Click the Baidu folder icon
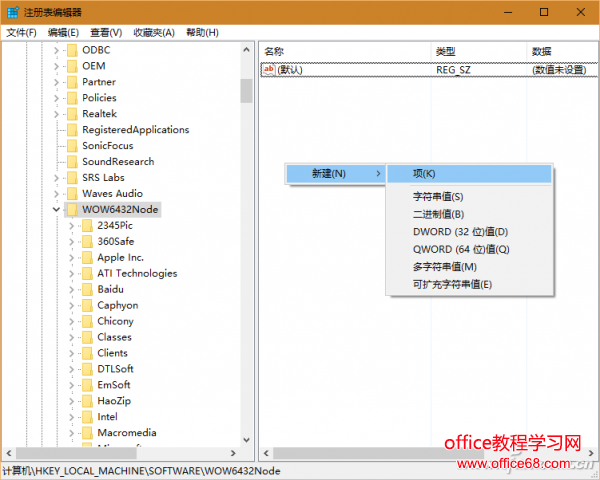The width and height of the screenshot is (600, 480). [x=87, y=289]
